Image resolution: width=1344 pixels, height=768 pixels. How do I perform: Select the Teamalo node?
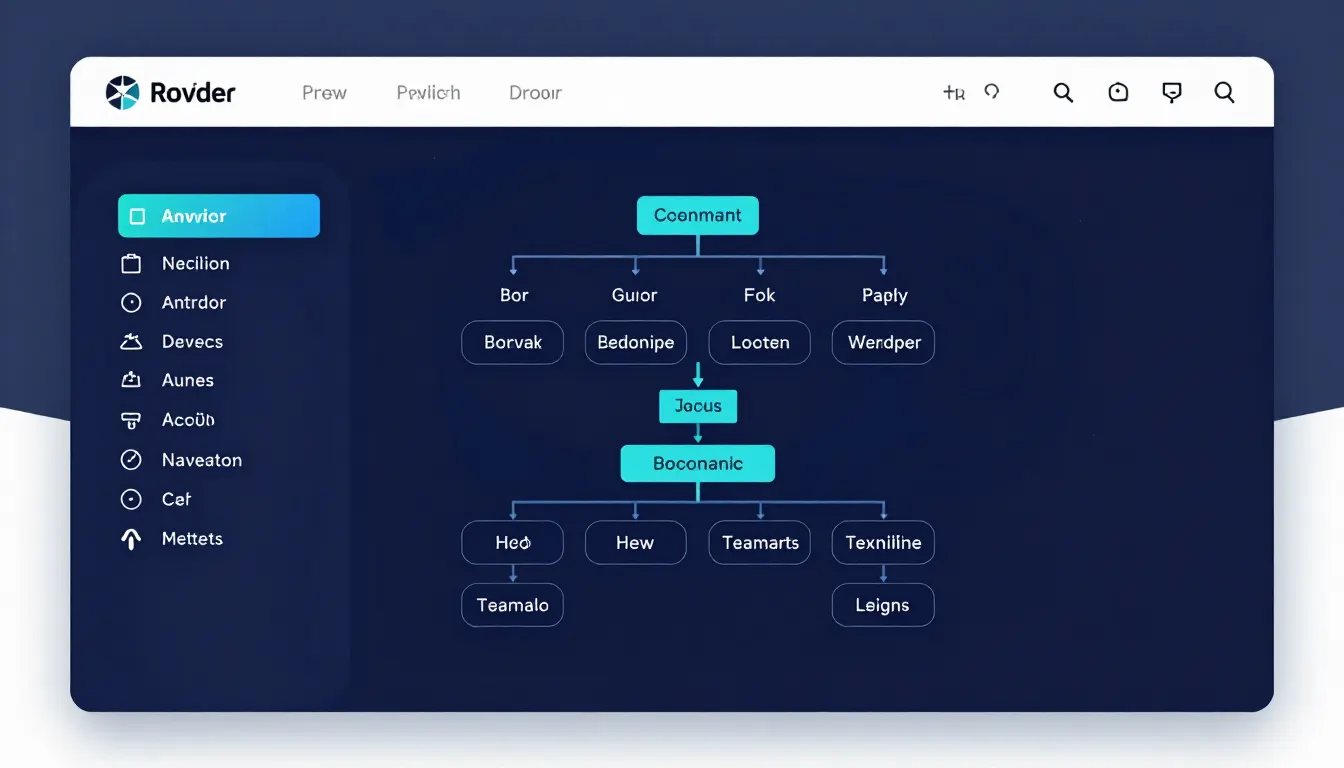512,605
